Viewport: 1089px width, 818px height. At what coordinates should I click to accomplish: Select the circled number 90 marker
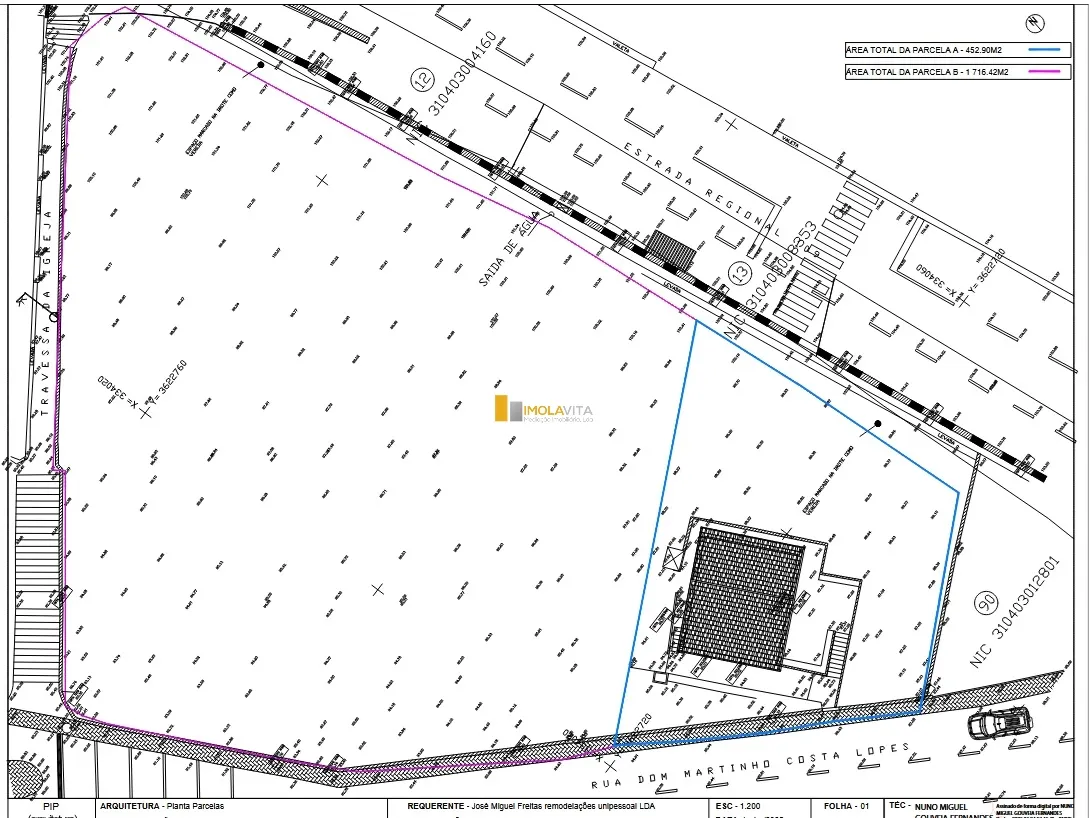pyautogui.click(x=987, y=604)
